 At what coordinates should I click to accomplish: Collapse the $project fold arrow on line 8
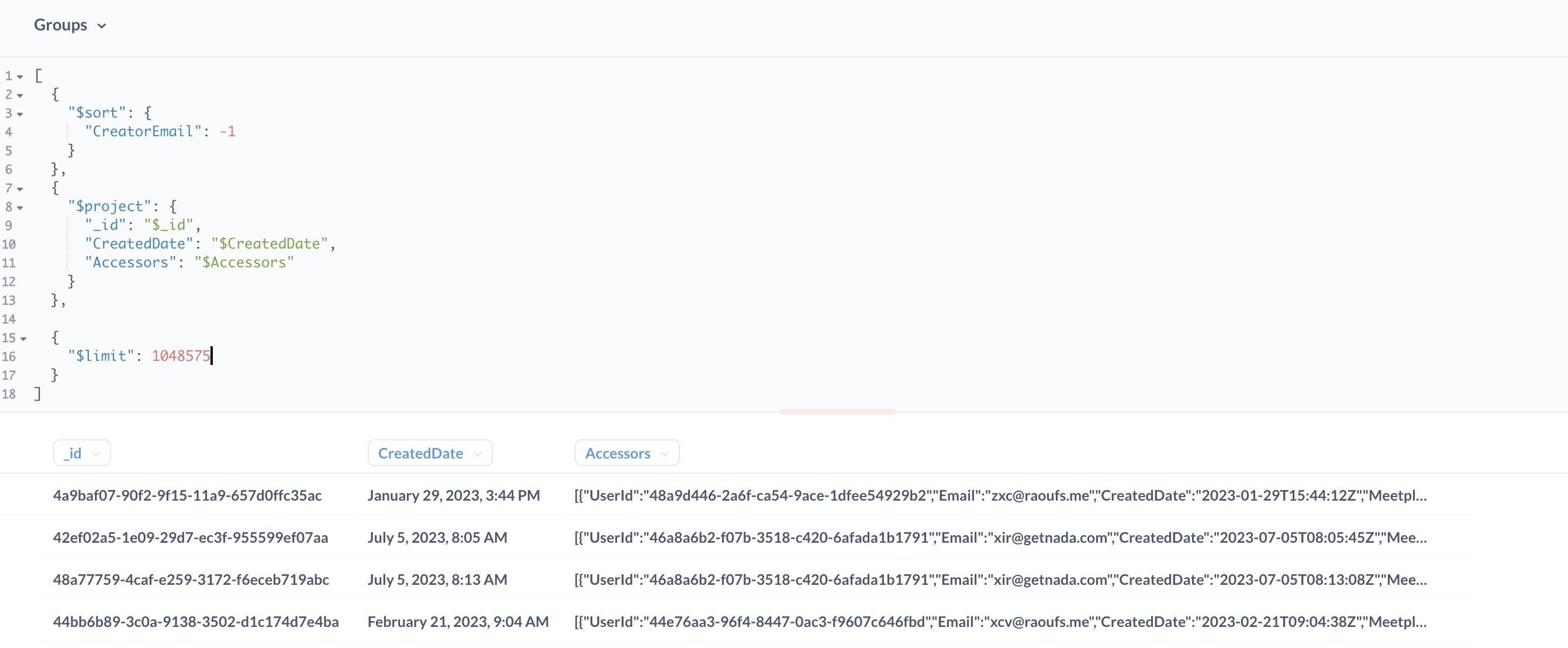click(x=20, y=208)
